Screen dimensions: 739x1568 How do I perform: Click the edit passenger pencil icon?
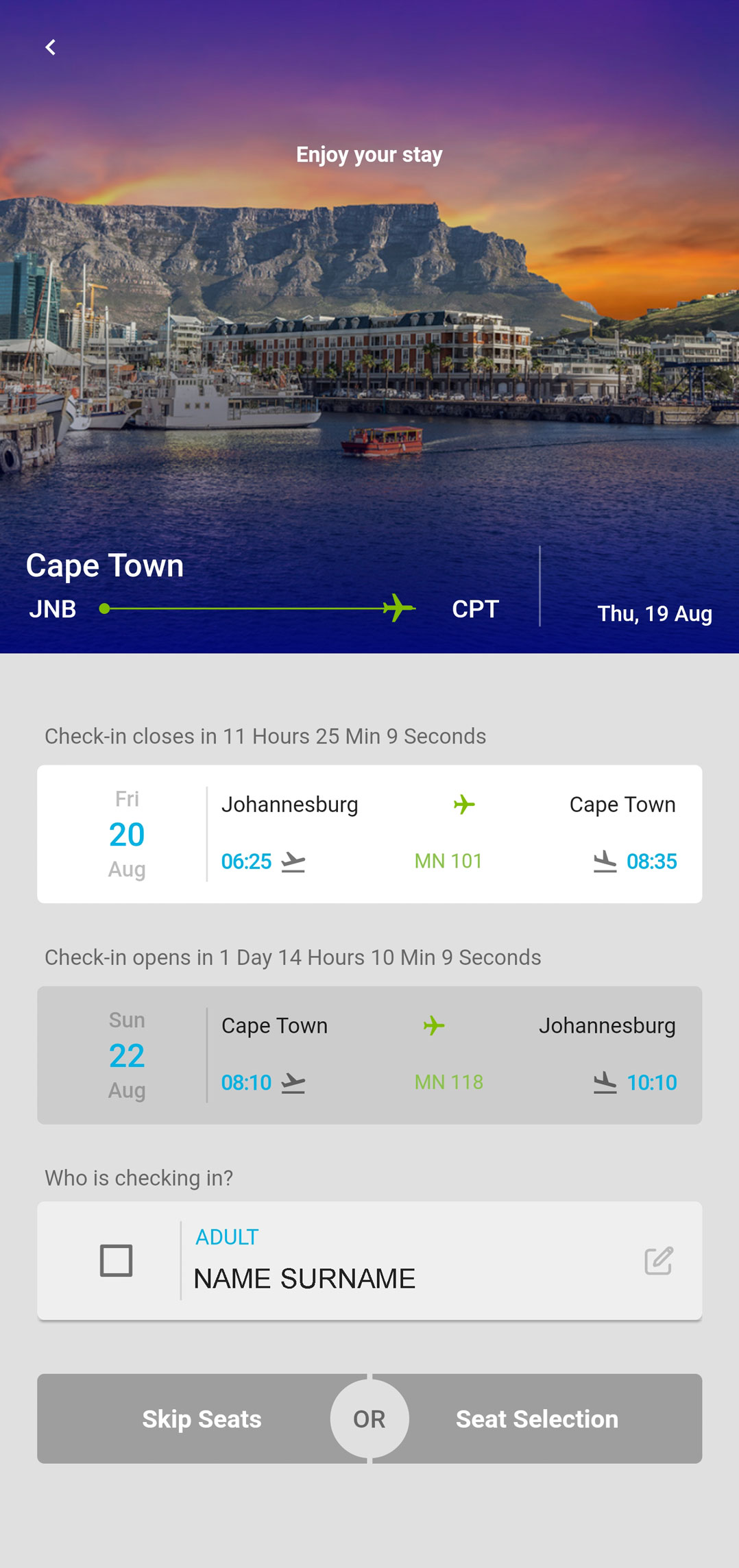[x=659, y=1261]
